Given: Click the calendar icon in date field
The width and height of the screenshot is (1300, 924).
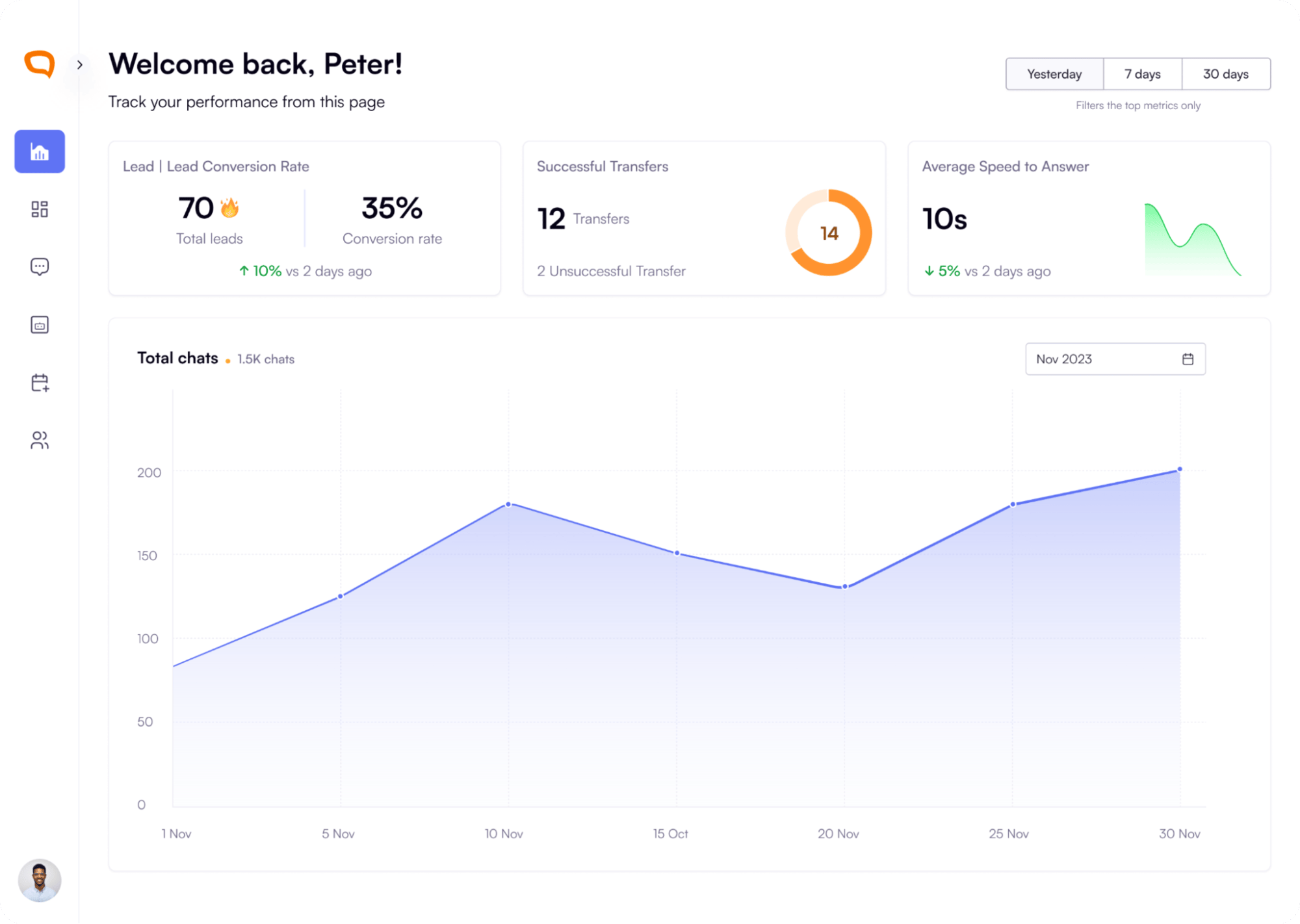Looking at the screenshot, I should (1188, 359).
